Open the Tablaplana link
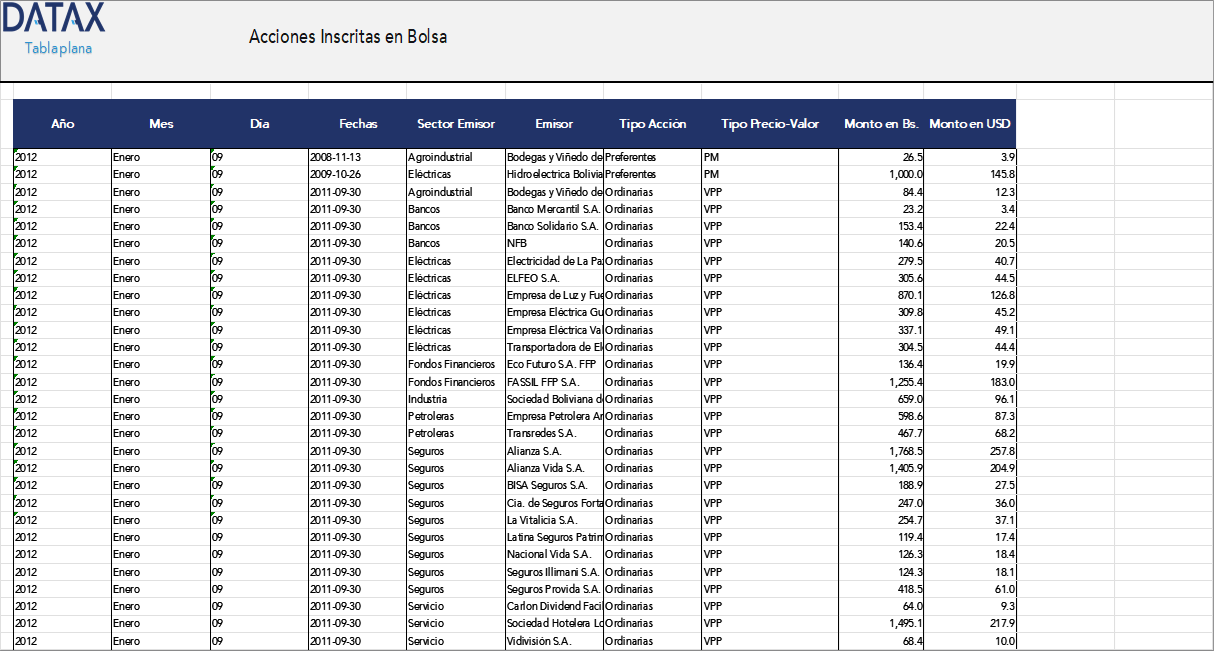 tap(58, 48)
